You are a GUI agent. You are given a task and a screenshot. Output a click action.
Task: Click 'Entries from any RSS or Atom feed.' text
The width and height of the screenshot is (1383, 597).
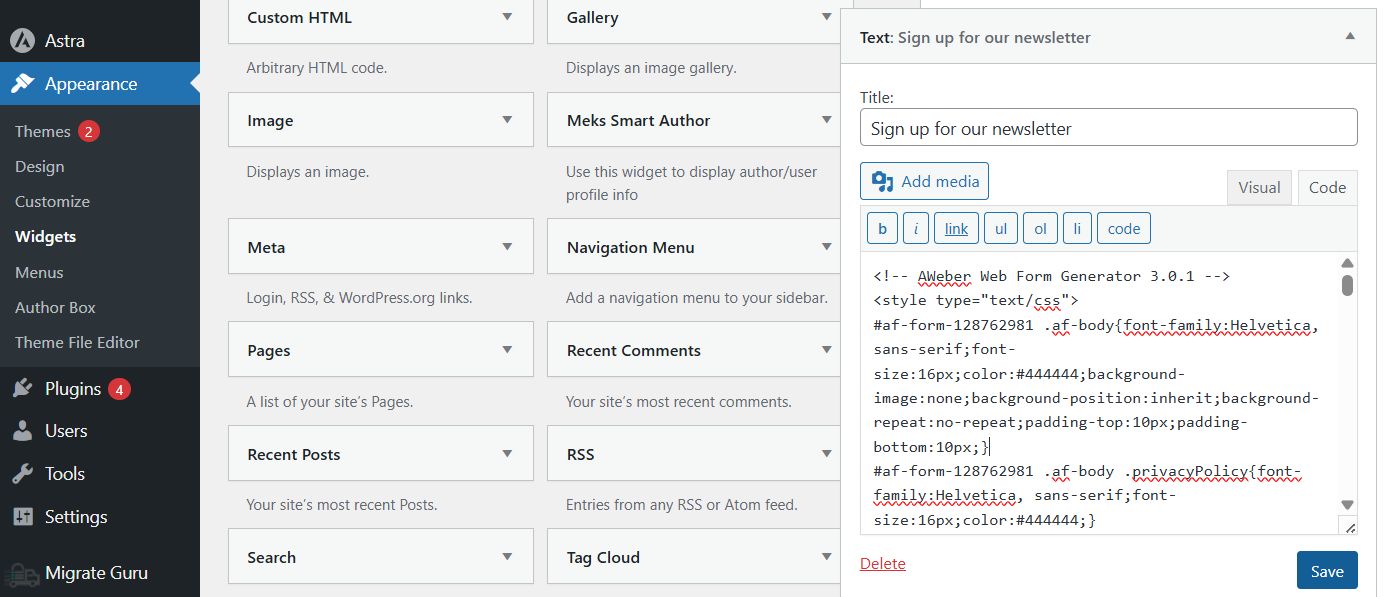682,505
